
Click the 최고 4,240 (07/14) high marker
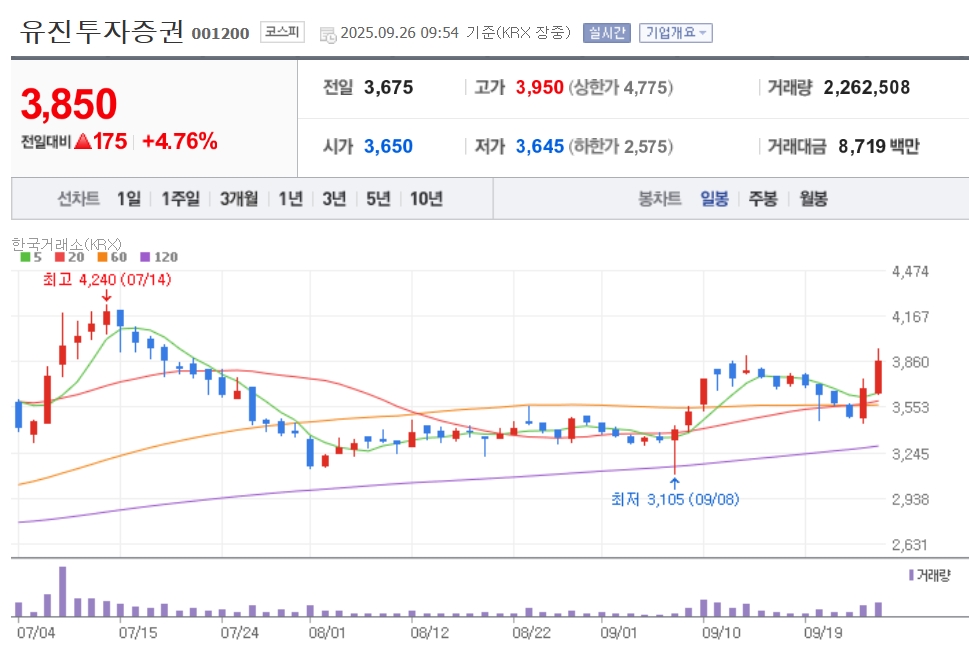107,280
